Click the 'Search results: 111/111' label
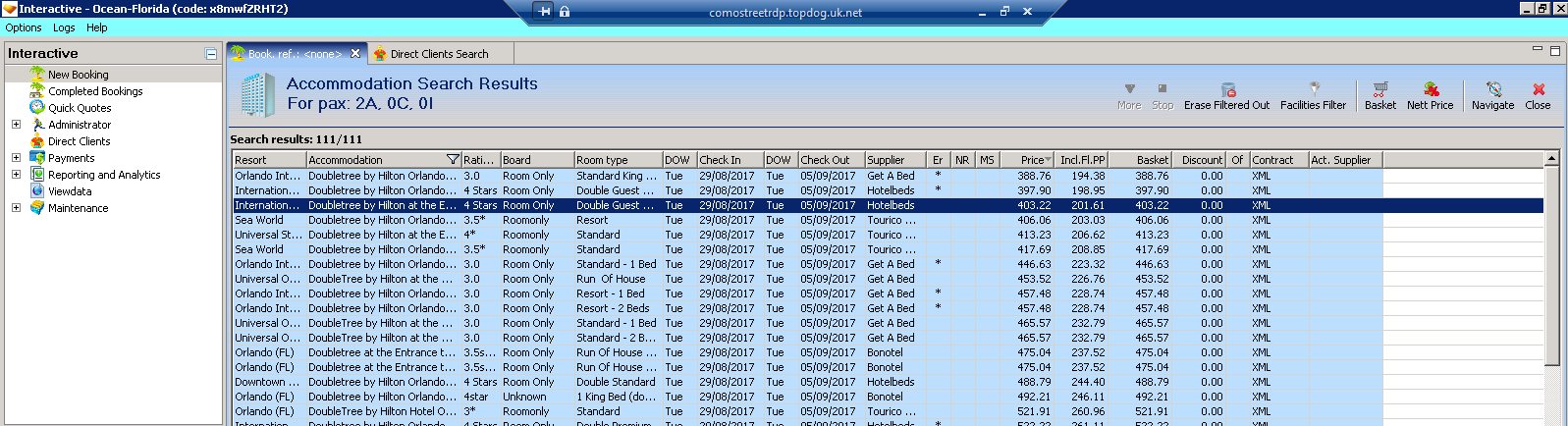This screenshot has width=1568, height=426. click(x=296, y=139)
